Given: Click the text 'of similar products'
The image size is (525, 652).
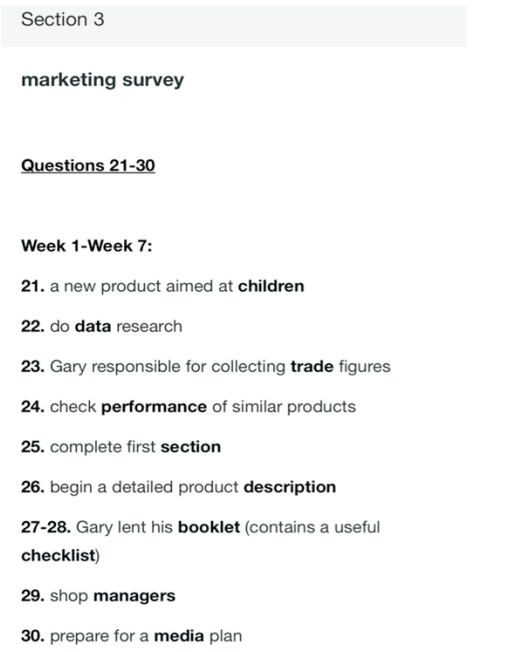Looking at the screenshot, I should (284, 407).
